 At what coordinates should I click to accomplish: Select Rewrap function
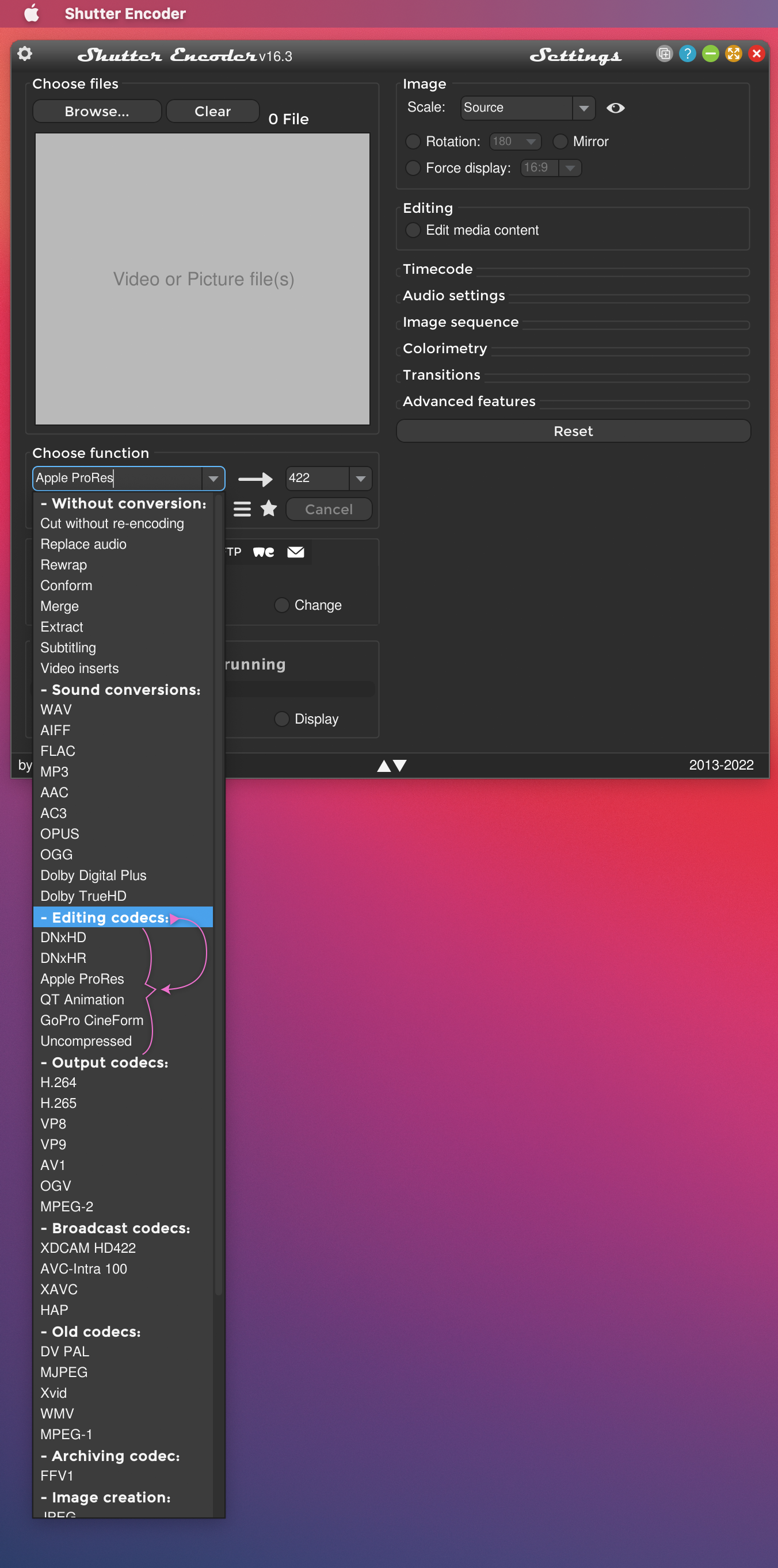[x=123, y=565]
